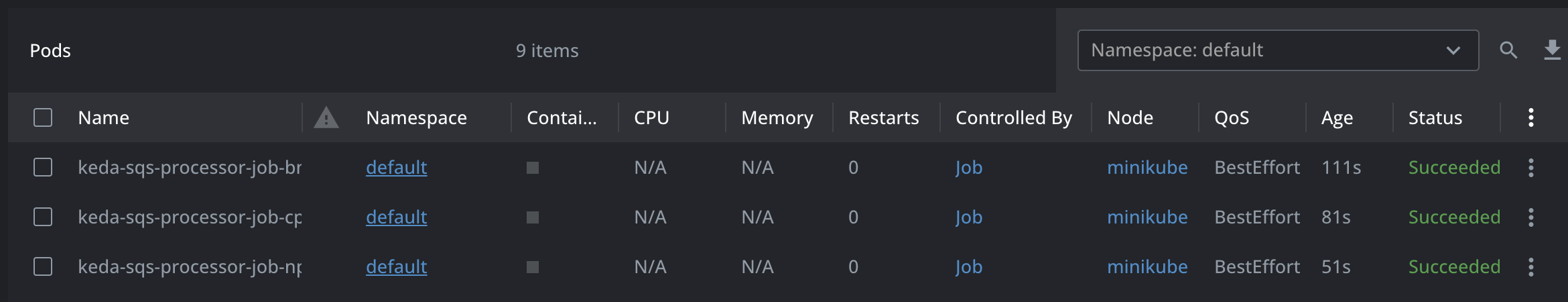Viewport: 1568px width, 302px height.
Task: Open the default namespace link in first row
Action: [396, 168]
